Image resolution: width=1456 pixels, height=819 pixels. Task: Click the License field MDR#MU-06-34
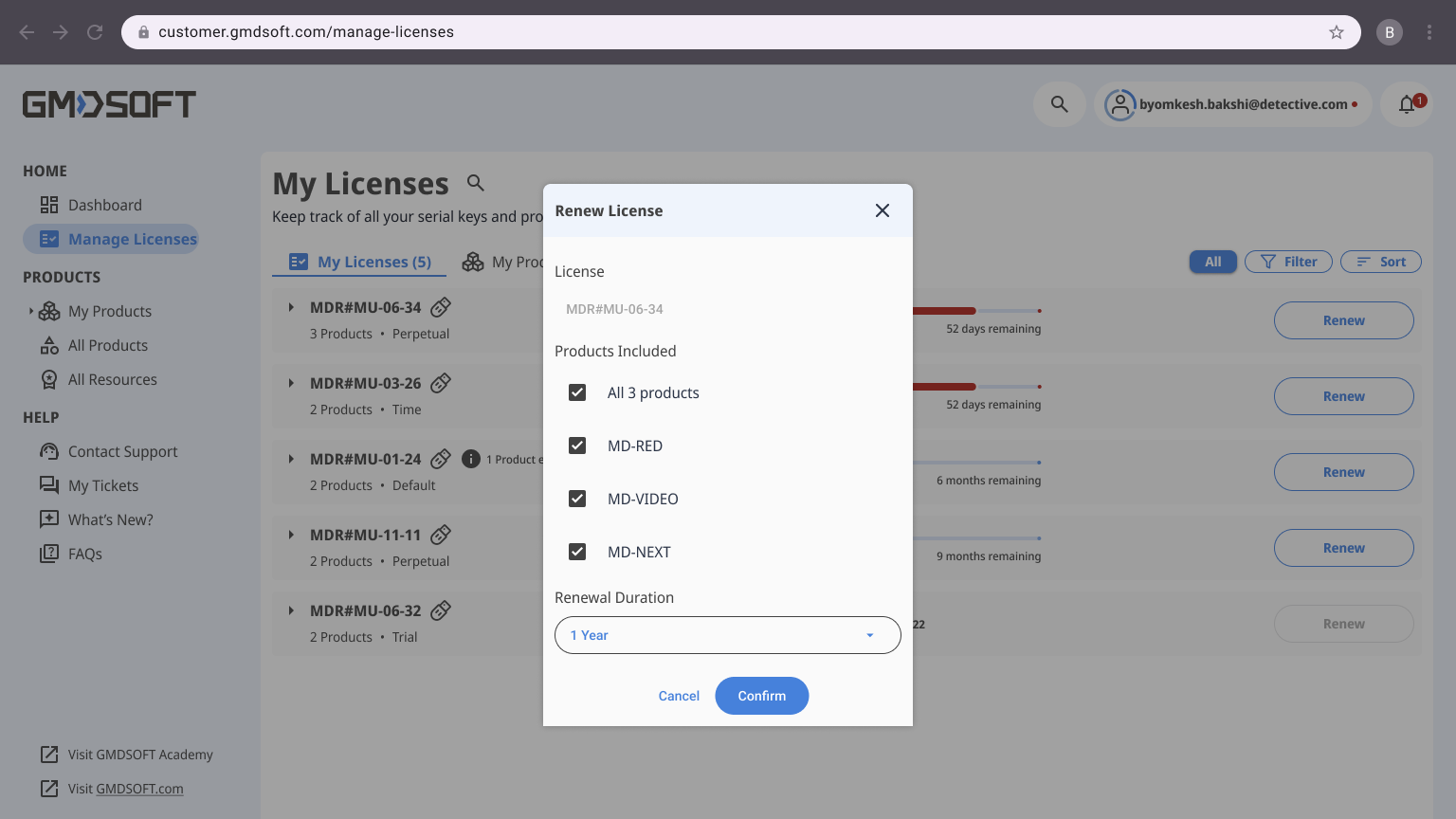point(728,309)
